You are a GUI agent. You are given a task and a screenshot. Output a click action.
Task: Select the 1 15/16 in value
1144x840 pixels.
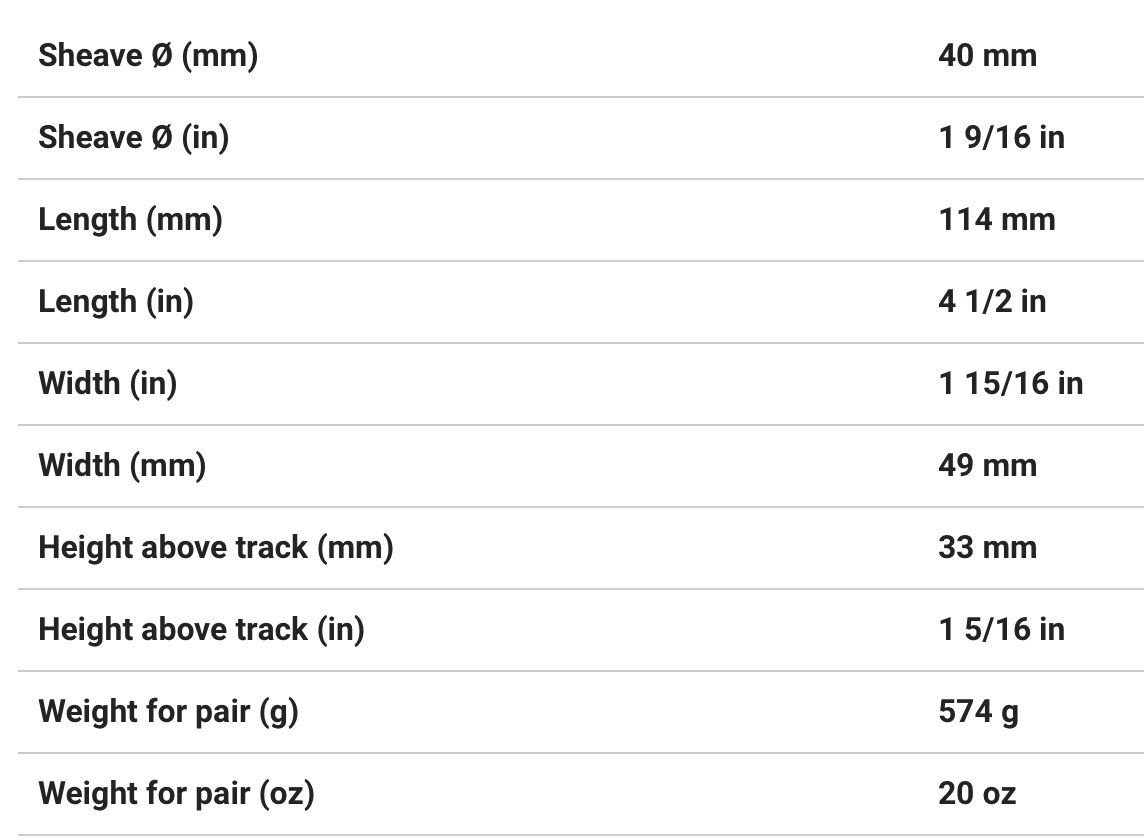(x=1010, y=384)
